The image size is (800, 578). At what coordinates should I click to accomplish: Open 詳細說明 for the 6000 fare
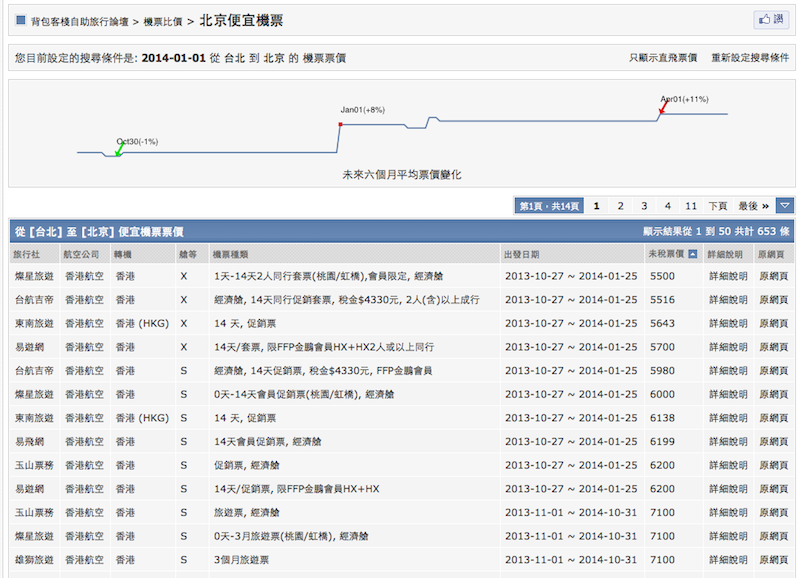[x=728, y=394]
